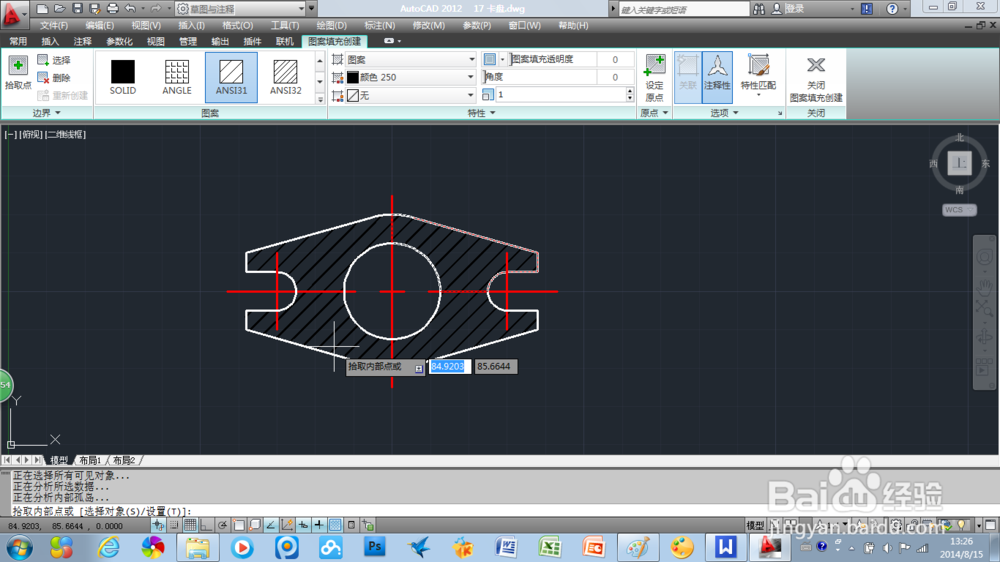Click the hatch pattern scale input field
The width and height of the screenshot is (1000, 562).
click(560, 94)
